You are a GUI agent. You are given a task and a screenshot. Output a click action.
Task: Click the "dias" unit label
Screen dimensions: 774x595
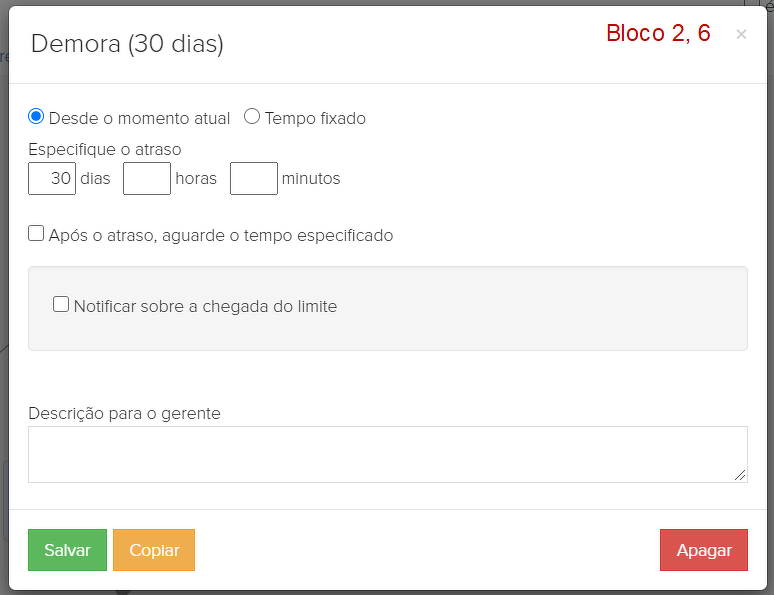95,179
